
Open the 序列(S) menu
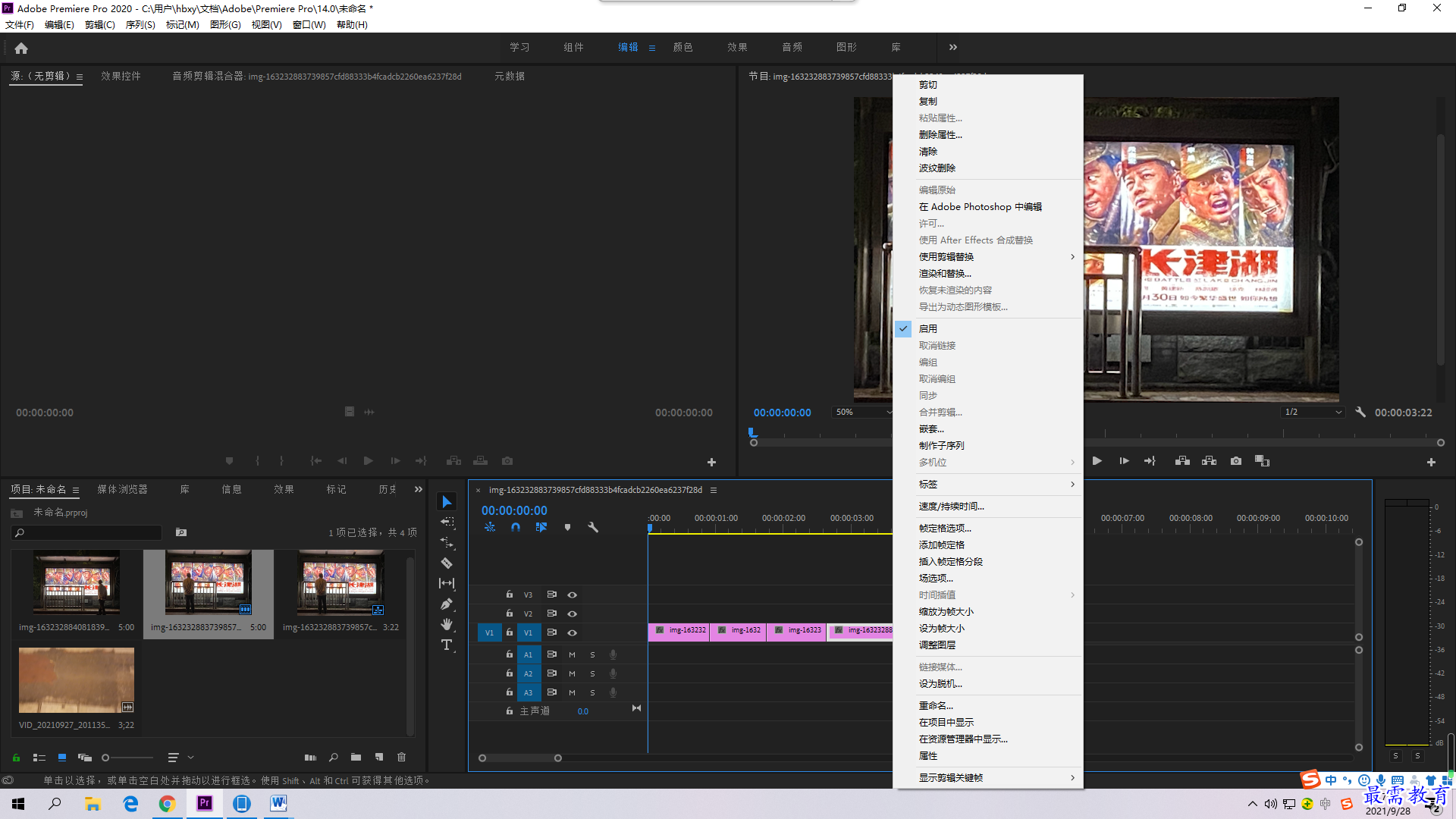(x=140, y=25)
